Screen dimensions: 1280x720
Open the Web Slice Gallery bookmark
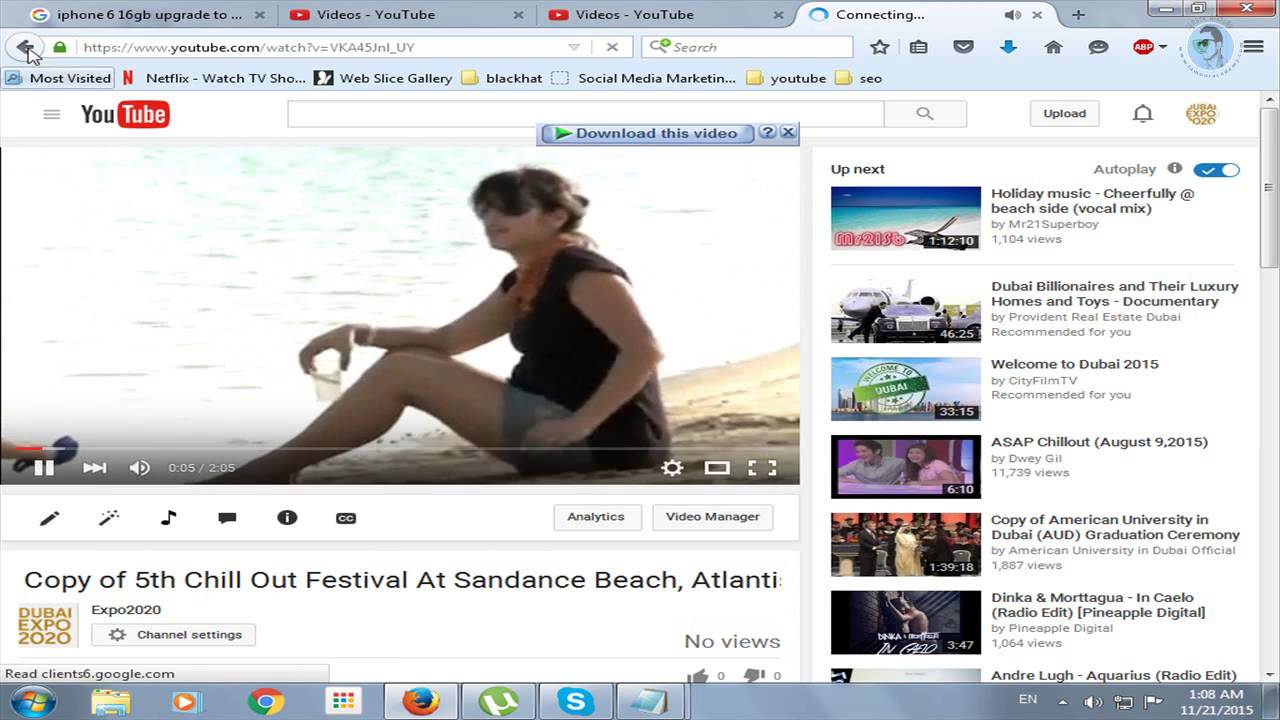383,78
